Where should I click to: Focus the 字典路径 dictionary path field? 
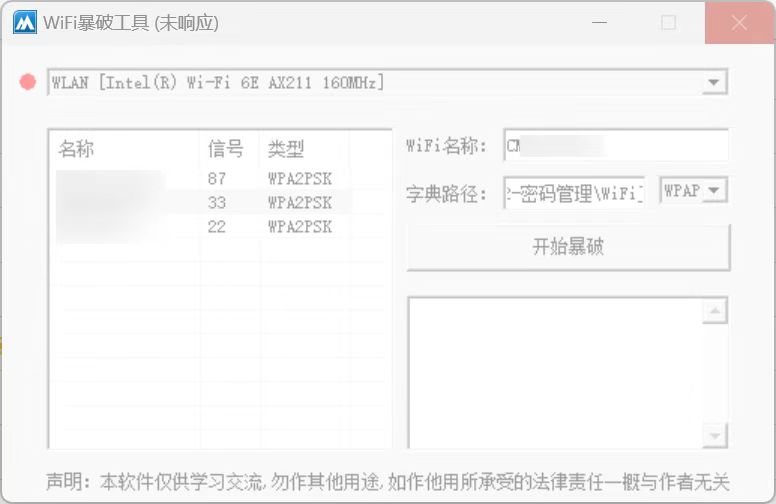(x=574, y=193)
